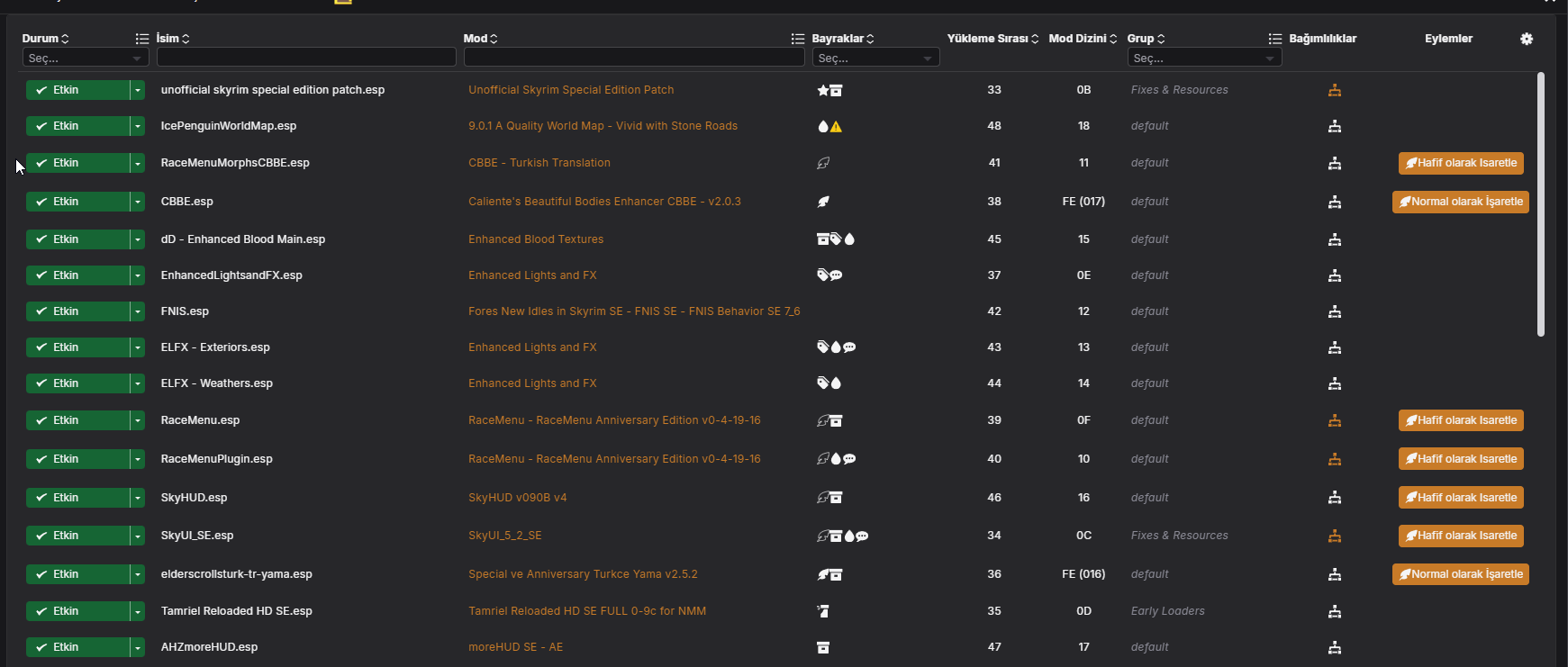
Task: Open dependencies for dD - Enhanced Blood Main.esp
Action: (1335, 239)
